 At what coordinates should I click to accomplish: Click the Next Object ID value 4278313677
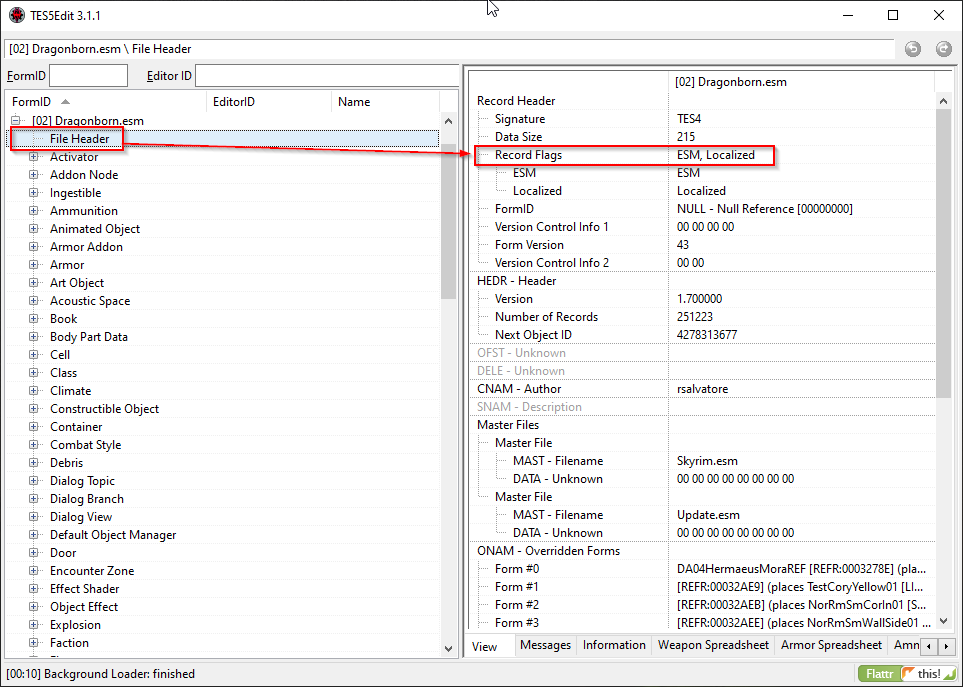pos(707,335)
